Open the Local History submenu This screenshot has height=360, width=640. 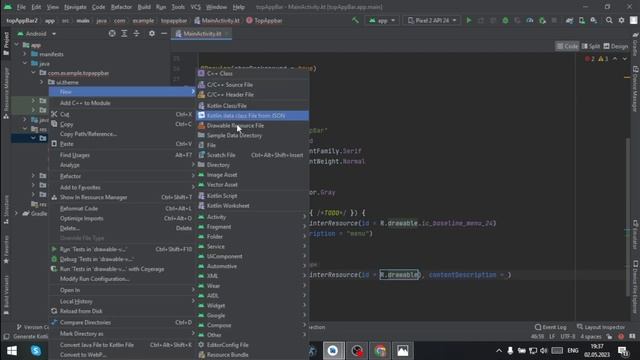(x=122, y=301)
